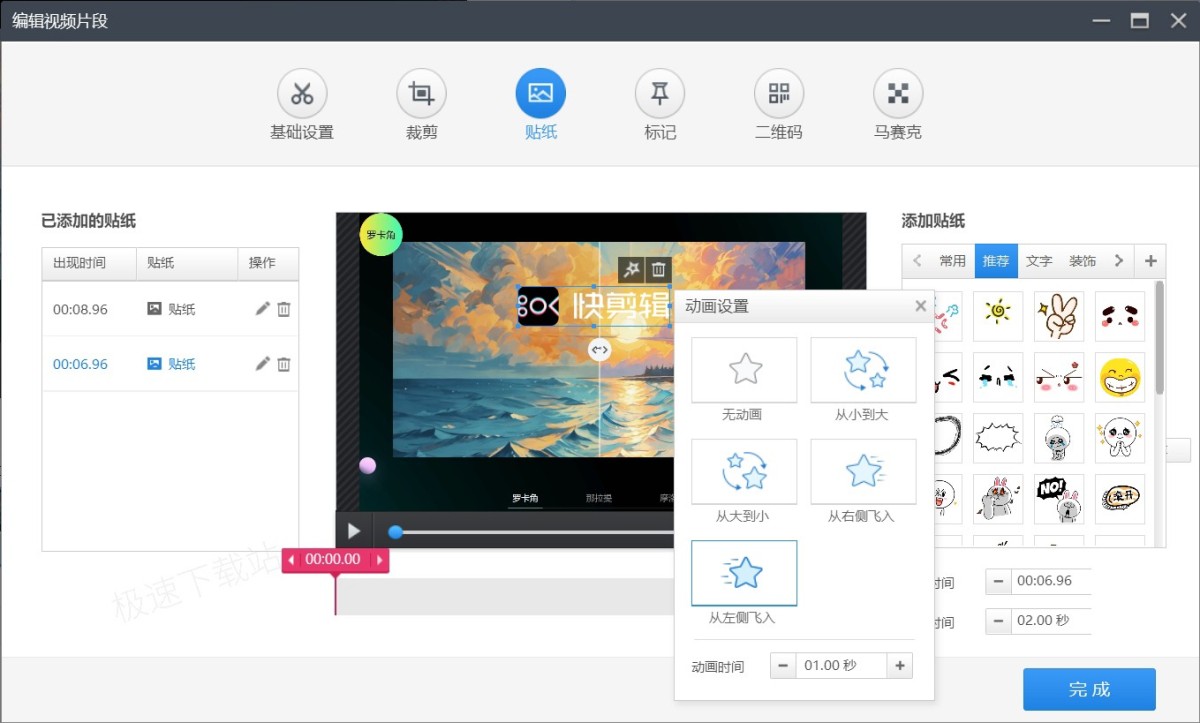Delete the sticker at 00:06.96
This screenshot has width=1200, height=723.
click(284, 364)
